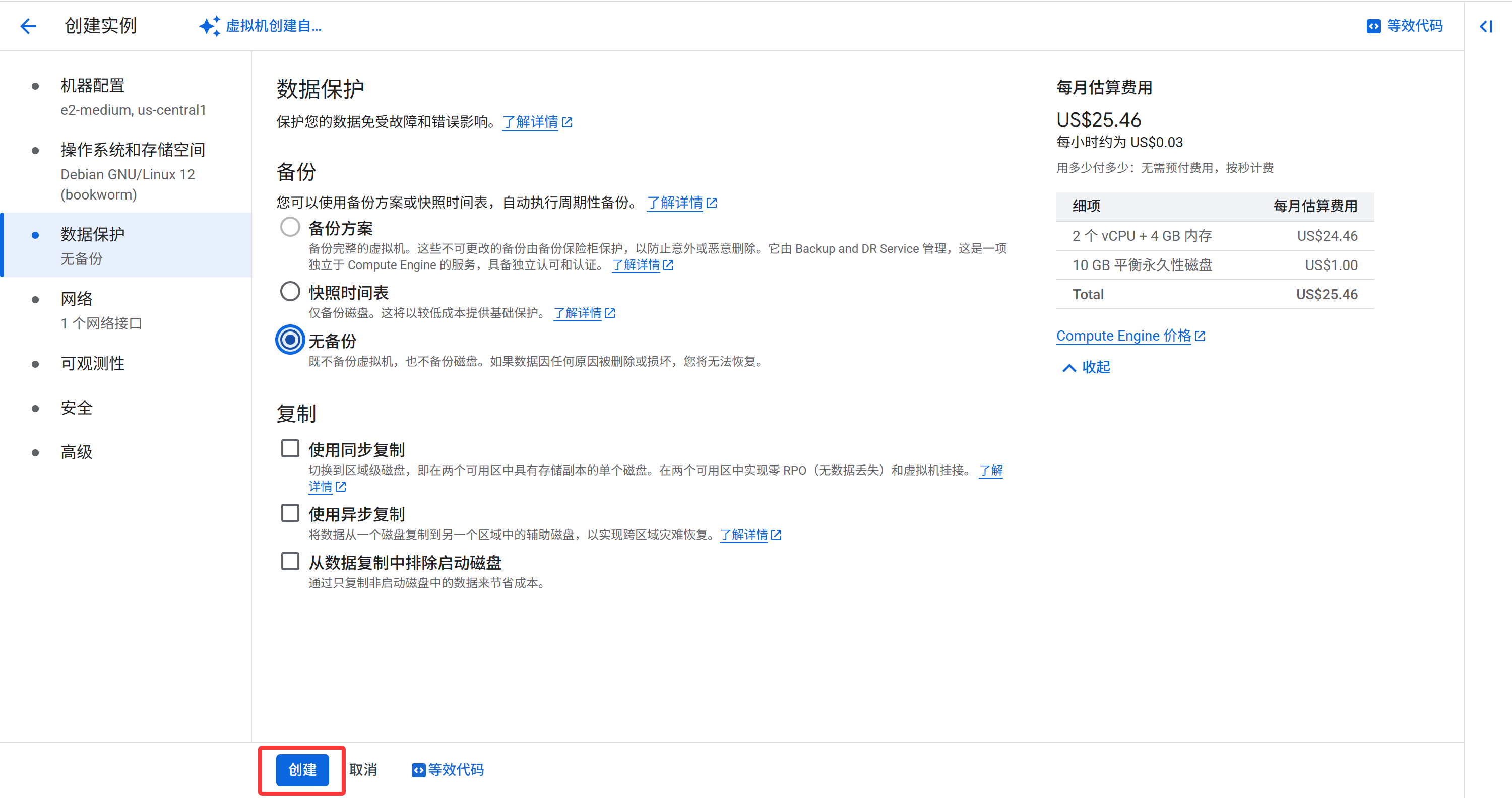Click the sparkle AI assistant icon
This screenshot has width=1512, height=798.
[210, 26]
